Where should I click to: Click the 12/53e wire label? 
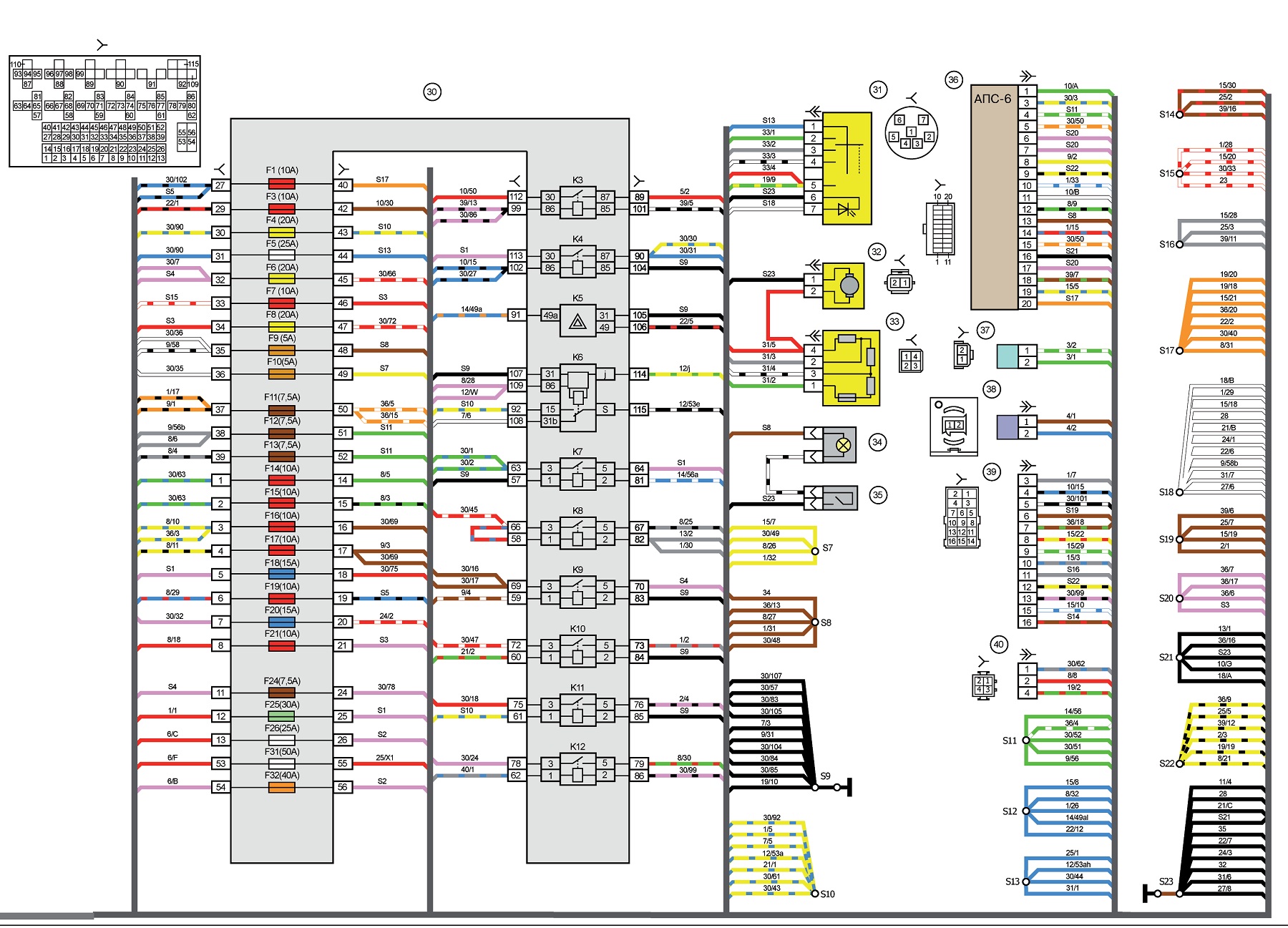689,404
